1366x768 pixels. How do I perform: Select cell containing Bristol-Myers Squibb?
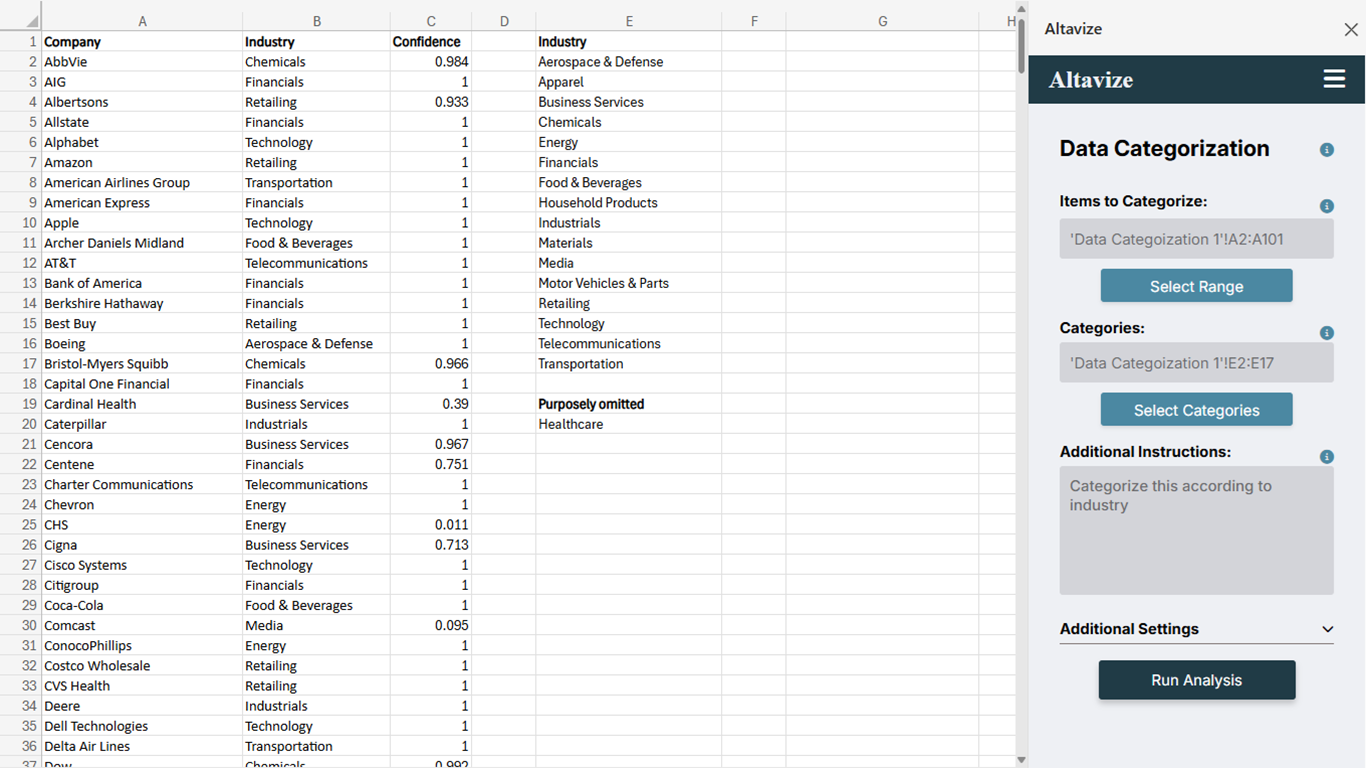pos(142,364)
